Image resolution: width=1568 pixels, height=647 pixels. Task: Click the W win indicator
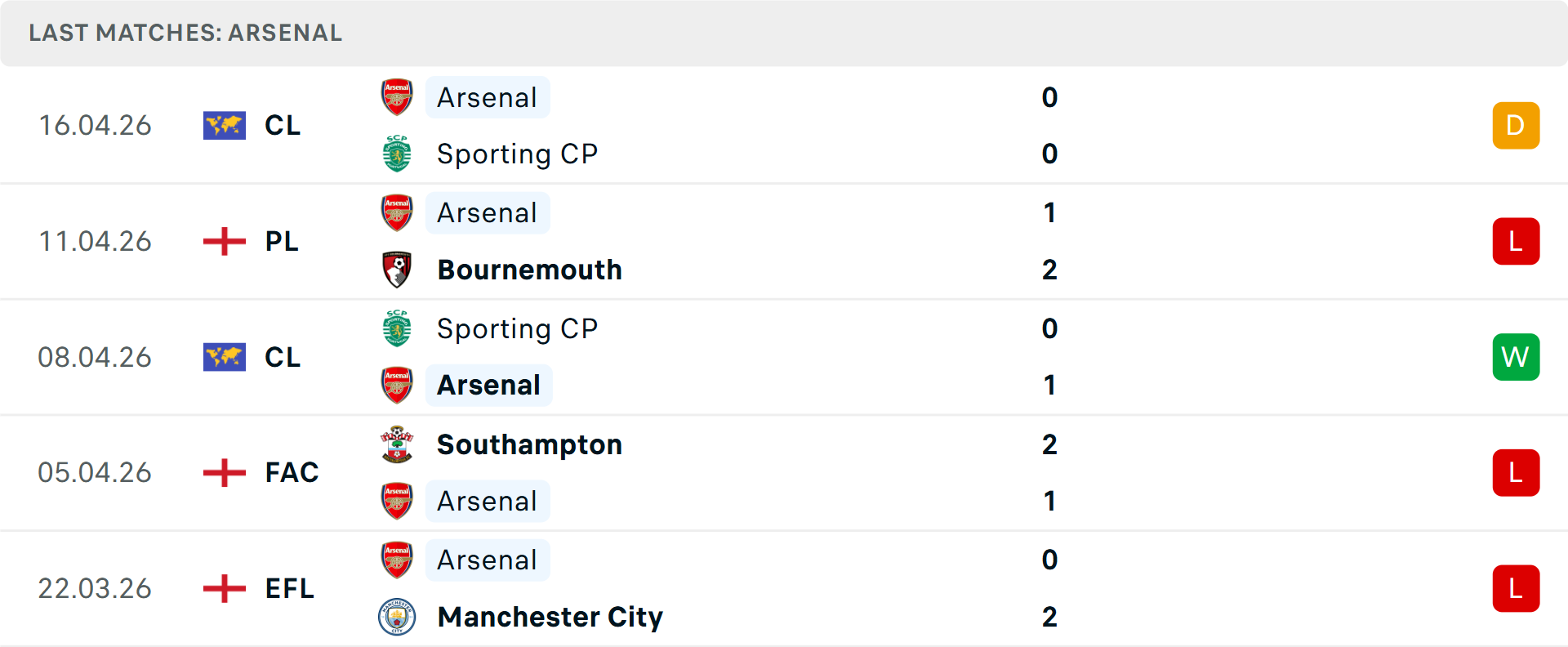coord(1517,357)
